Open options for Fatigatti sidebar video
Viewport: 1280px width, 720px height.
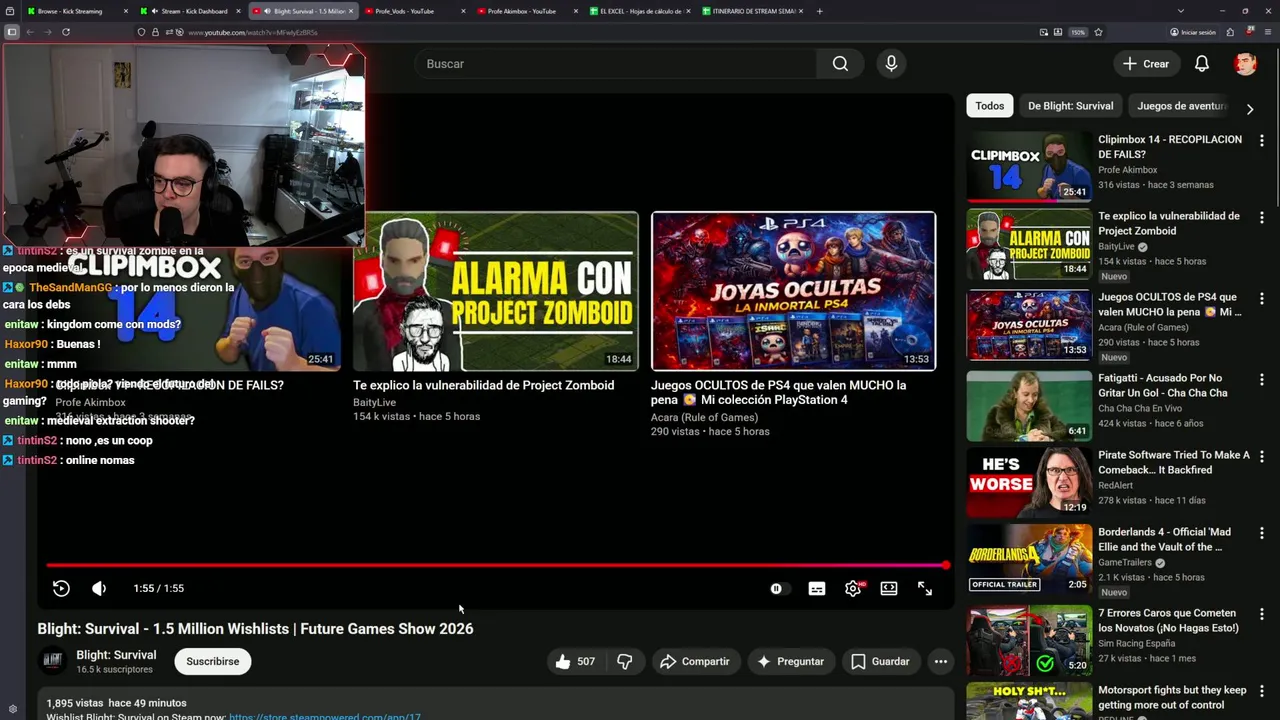(1262, 380)
